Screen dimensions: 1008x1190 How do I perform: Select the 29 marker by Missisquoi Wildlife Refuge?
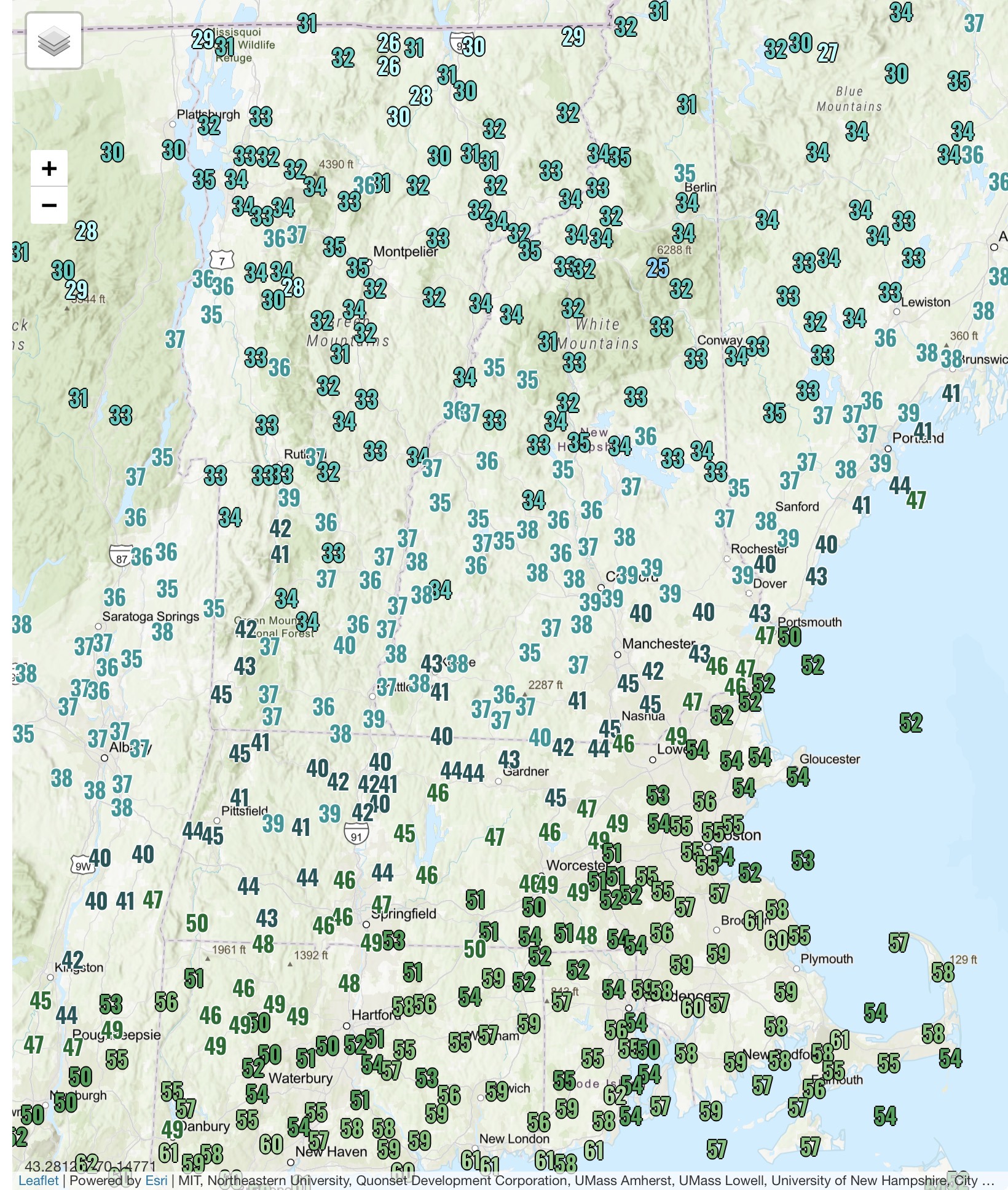pyautogui.click(x=203, y=39)
